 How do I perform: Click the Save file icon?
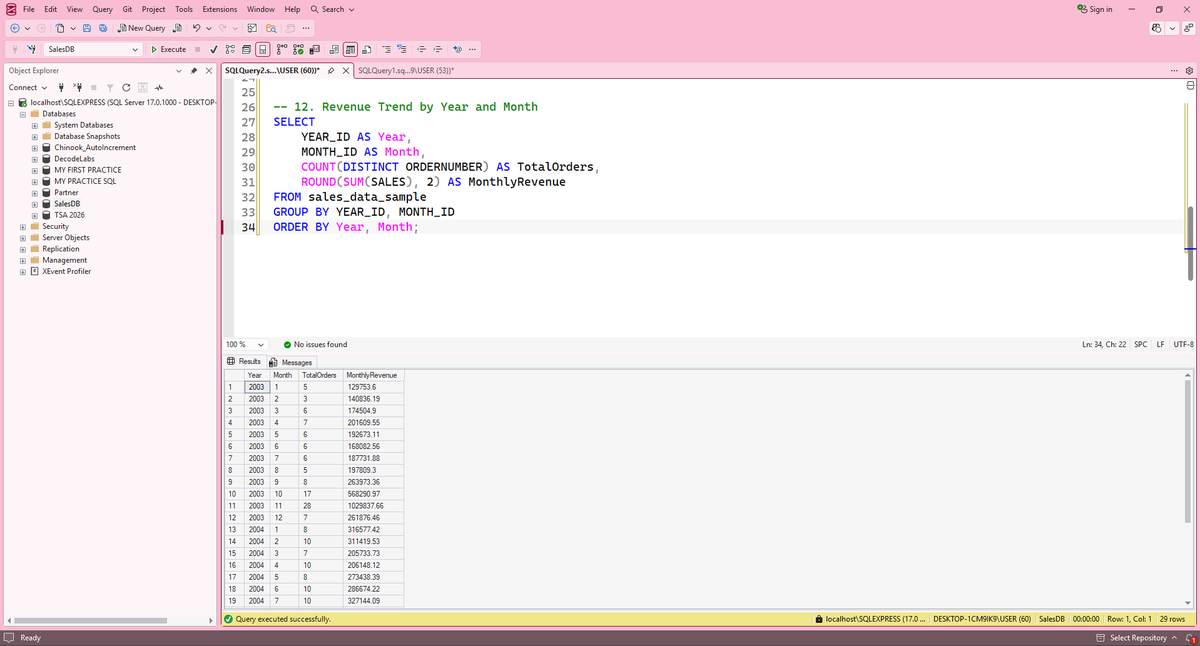pos(88,28)
